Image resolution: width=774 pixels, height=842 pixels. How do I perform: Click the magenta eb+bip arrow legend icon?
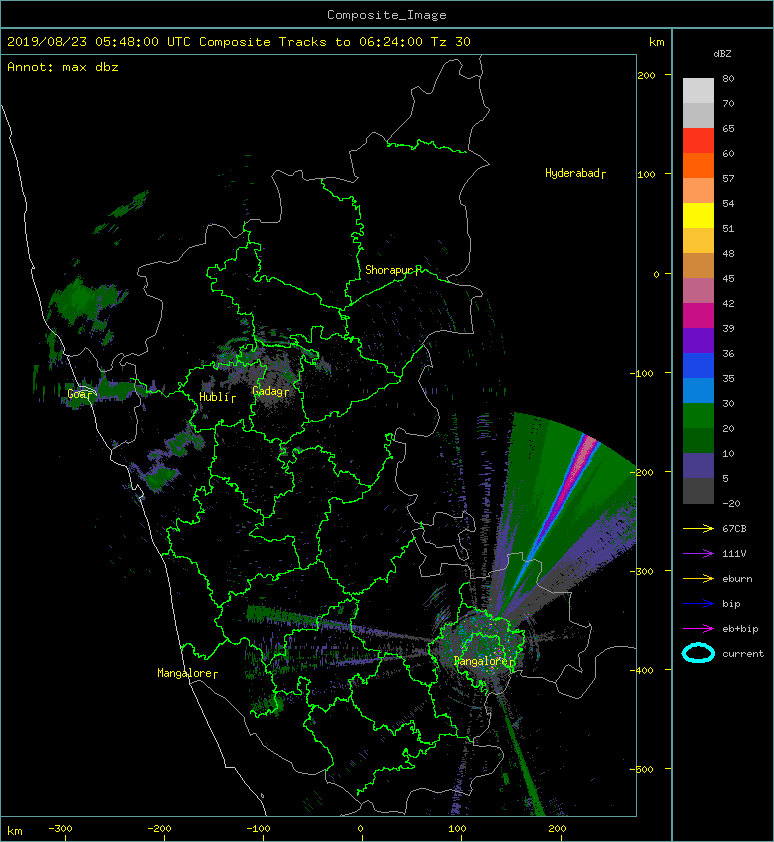pyautogui.click(x=698, y=628)
